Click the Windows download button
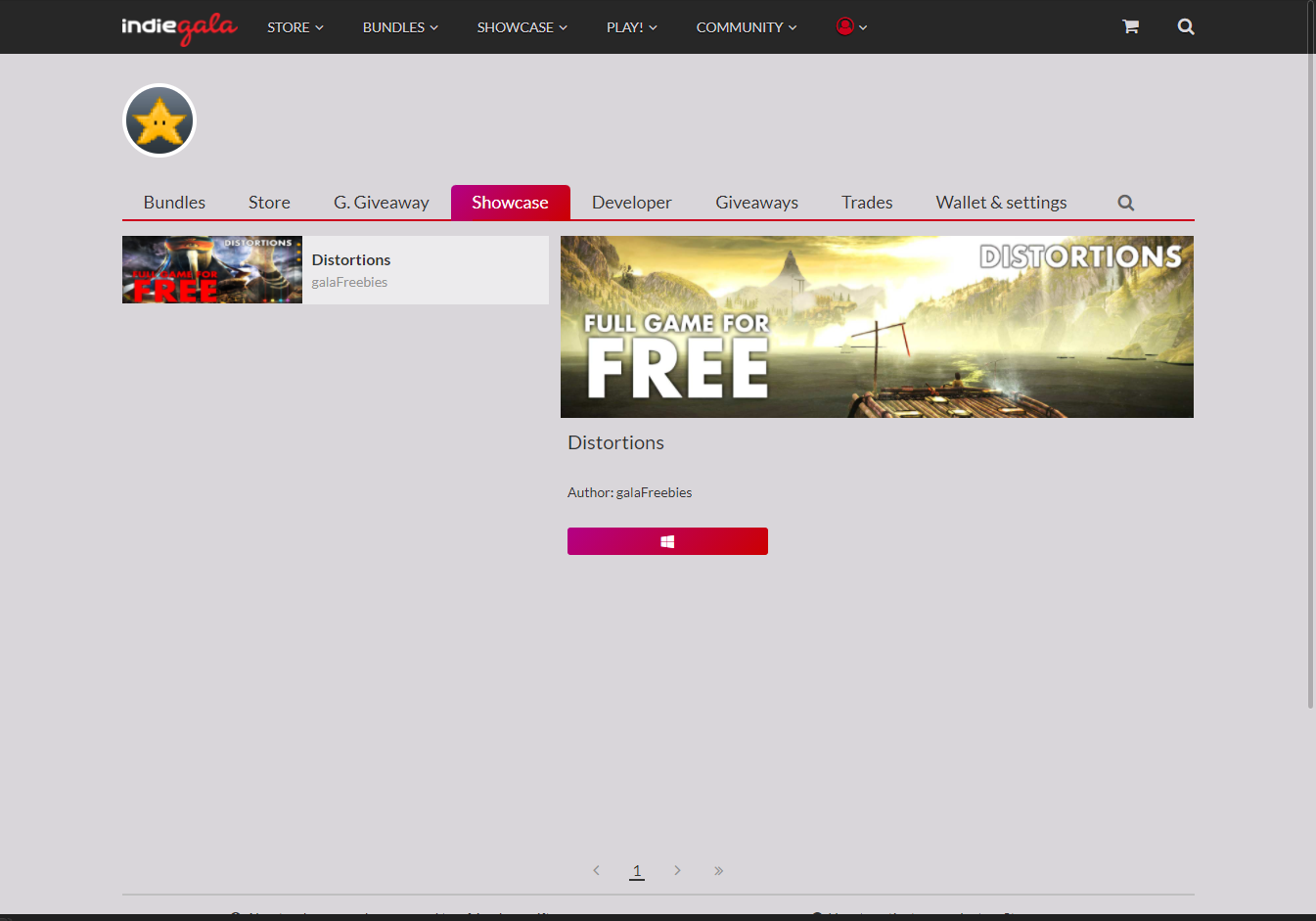The image size is (1316, 921). click(x=667, y=541)
